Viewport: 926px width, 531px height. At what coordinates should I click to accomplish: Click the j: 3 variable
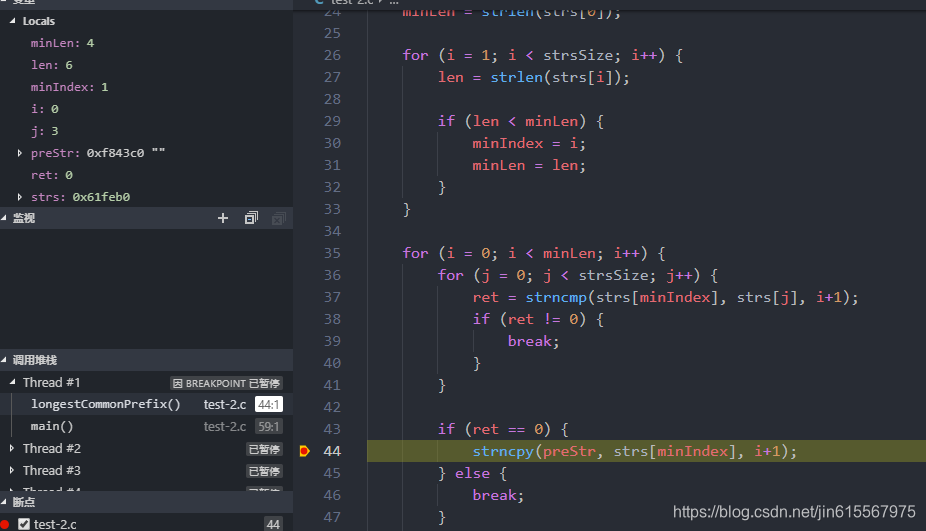[x=45, y=131]
